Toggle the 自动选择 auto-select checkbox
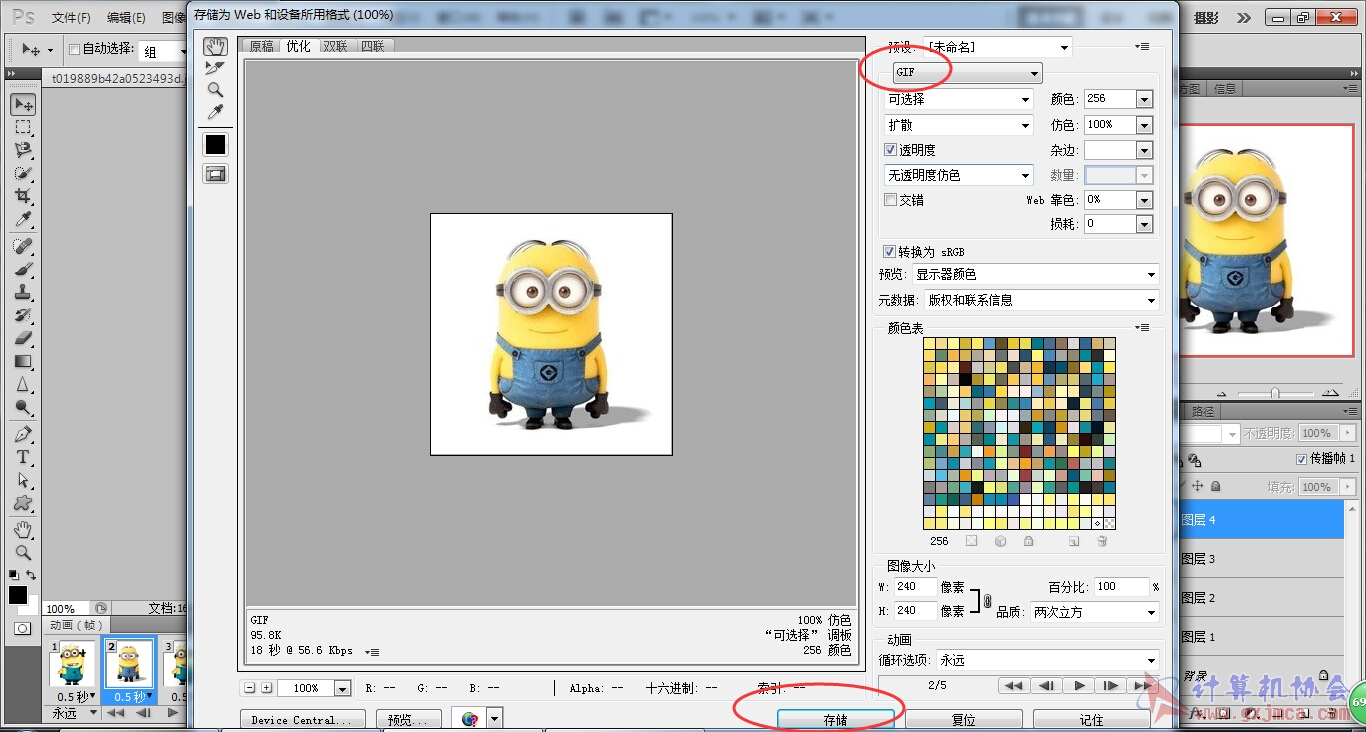The image size is (1366, 732). point(74,49)
